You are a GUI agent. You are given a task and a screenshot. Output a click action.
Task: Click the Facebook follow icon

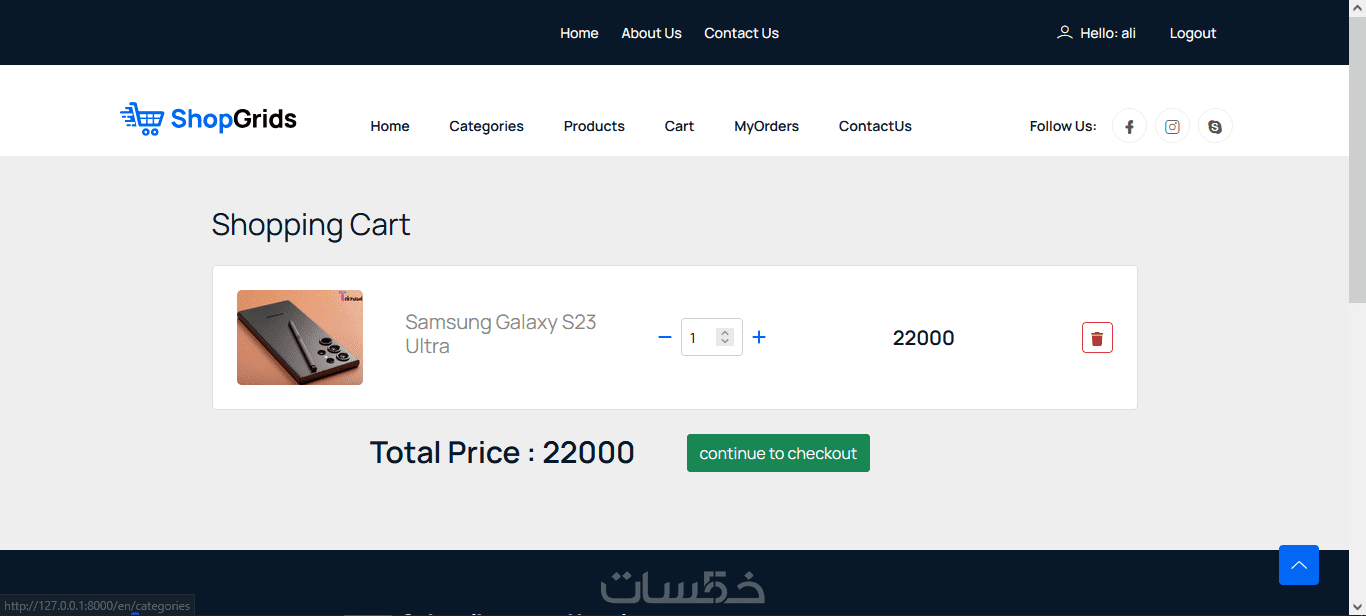1129,127
